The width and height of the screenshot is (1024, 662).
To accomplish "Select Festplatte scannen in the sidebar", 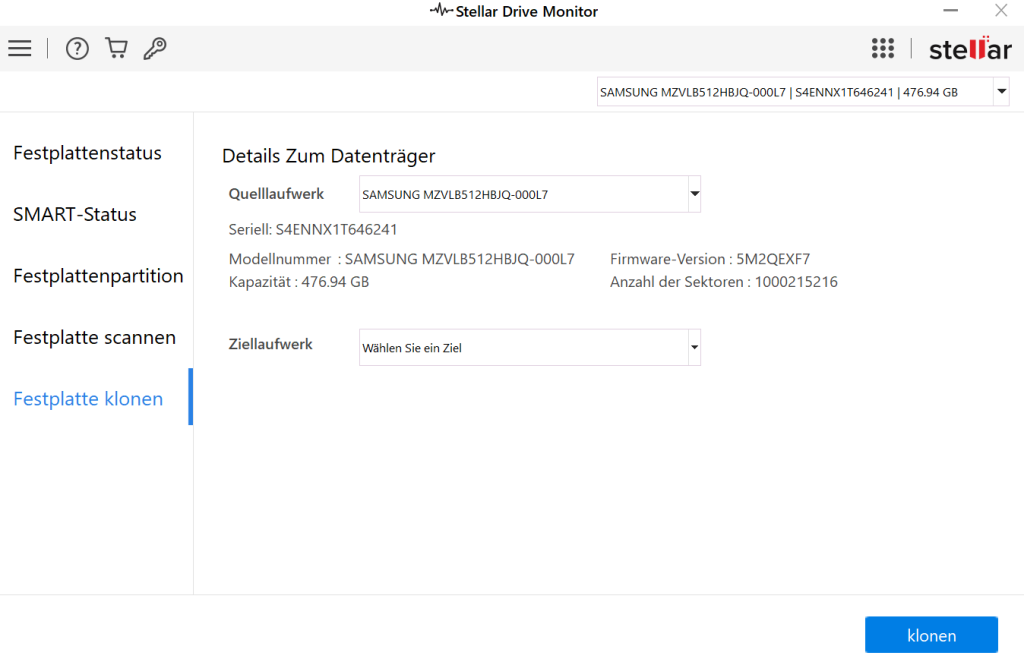I will click(x=94, y=337).
